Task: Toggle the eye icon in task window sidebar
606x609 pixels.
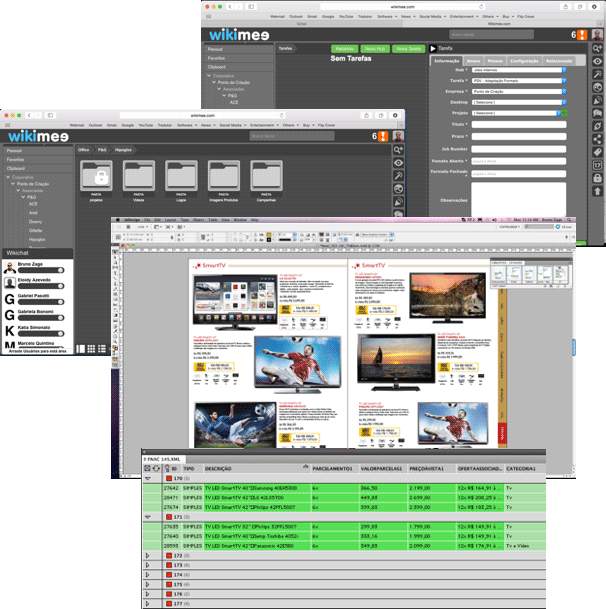Action: [x=597, y=61]
